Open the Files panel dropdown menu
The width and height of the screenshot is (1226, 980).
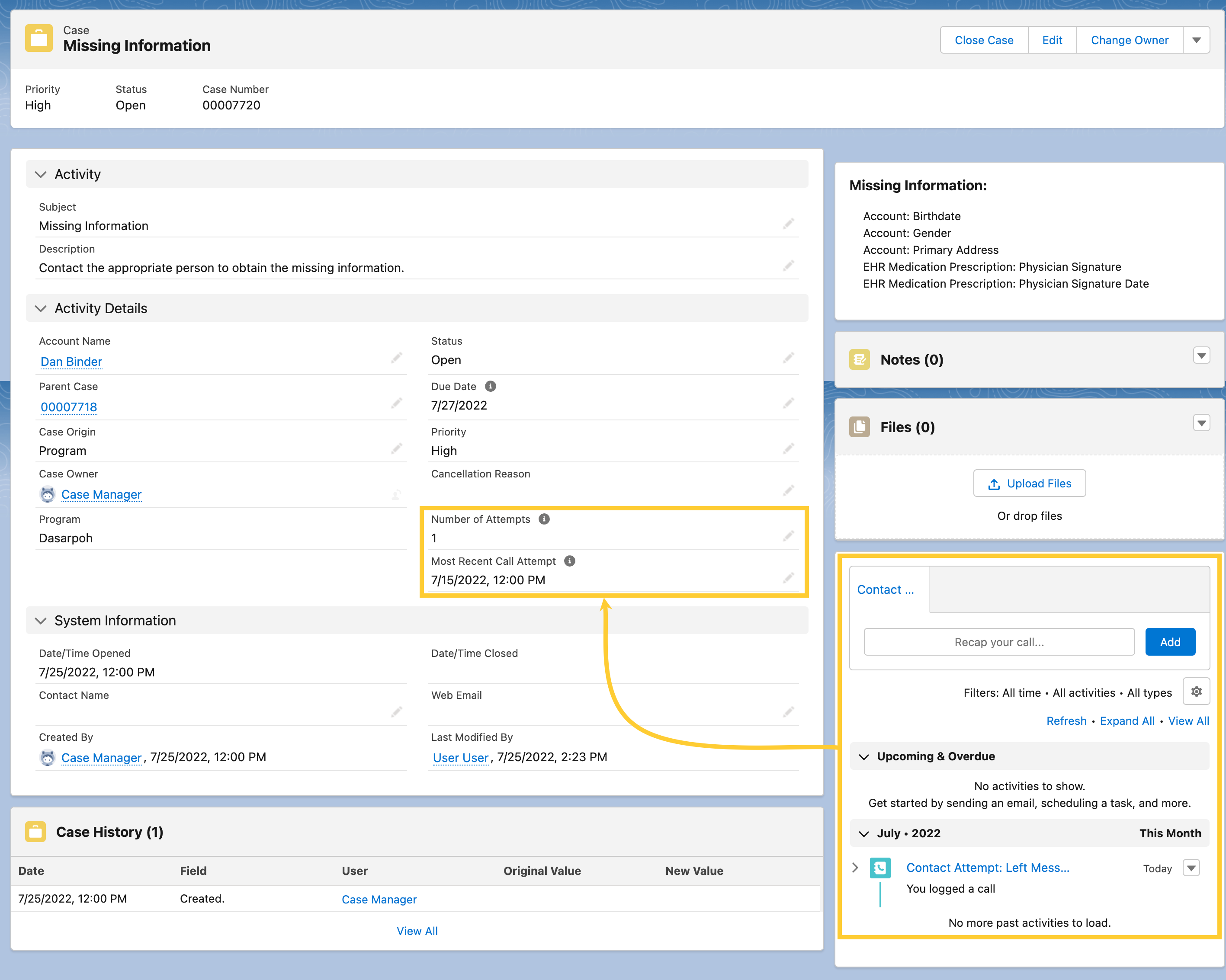[1201, 423]
